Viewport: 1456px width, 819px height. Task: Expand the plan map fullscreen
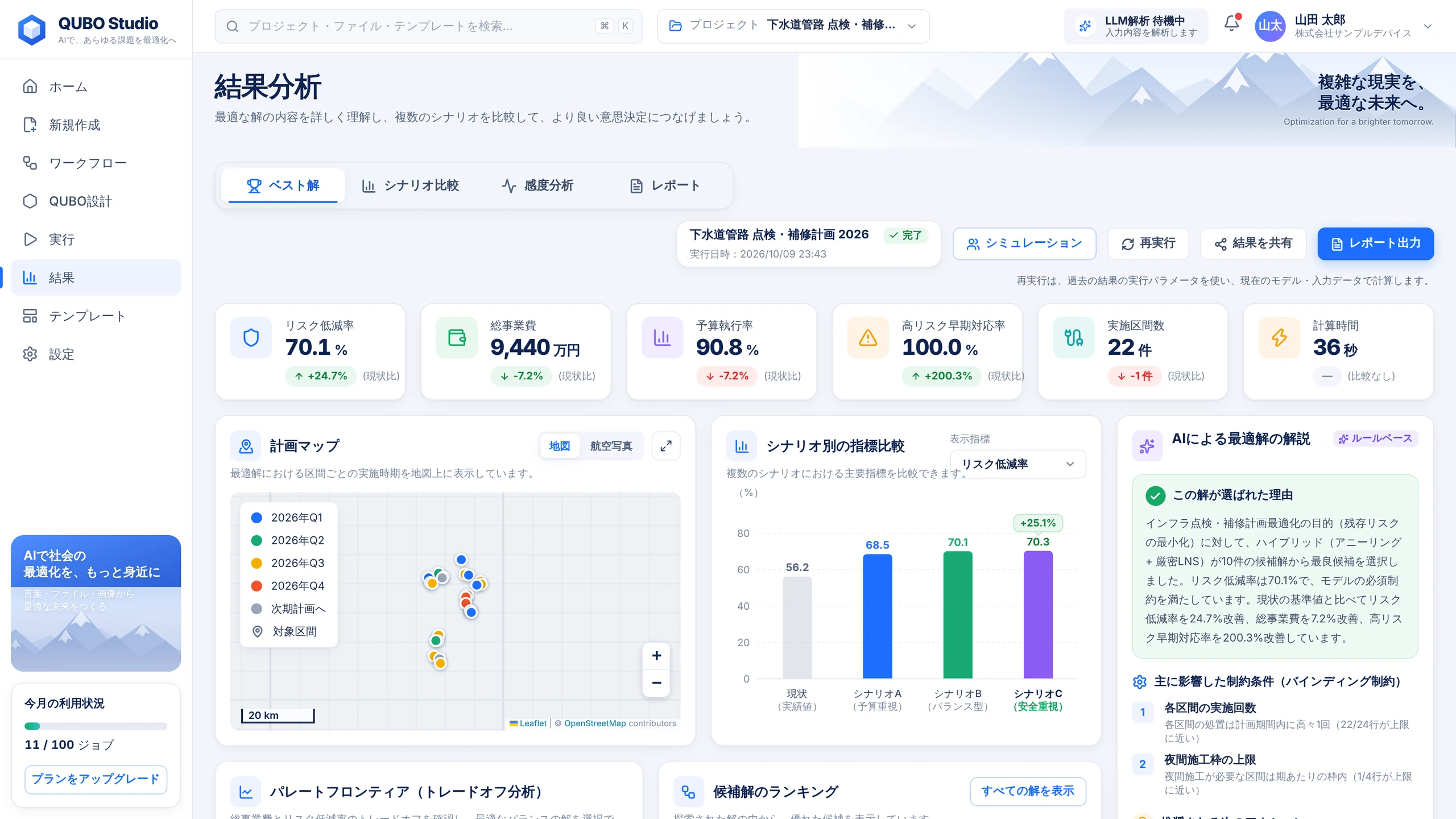click(665, 446)
